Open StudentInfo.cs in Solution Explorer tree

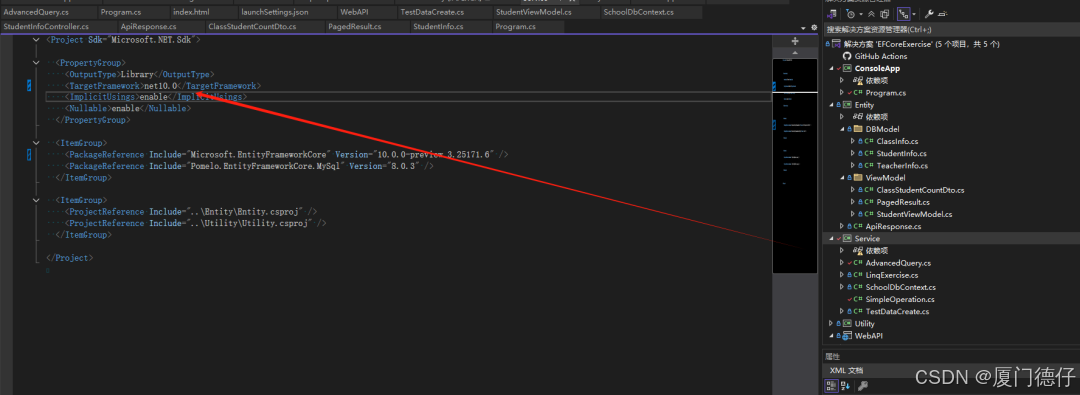pyautogui.click(x=901, y=154)
